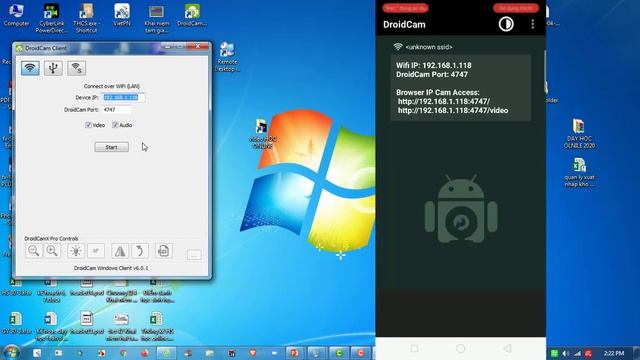Open the Computer desktop icon
This screenshot has width=640, height=360.
(16, 15)
